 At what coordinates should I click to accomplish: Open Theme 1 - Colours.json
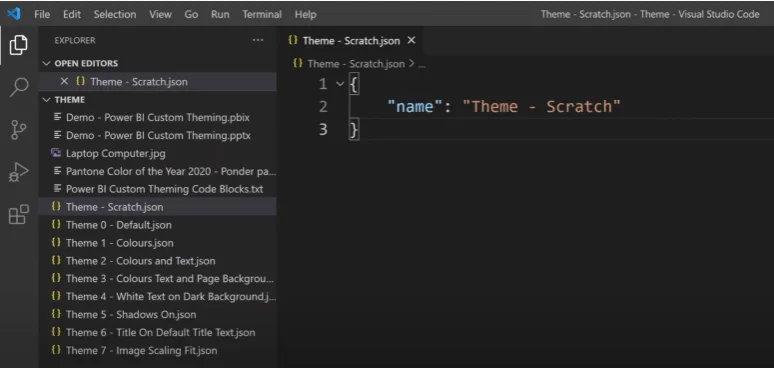click(x=157, y=243)
